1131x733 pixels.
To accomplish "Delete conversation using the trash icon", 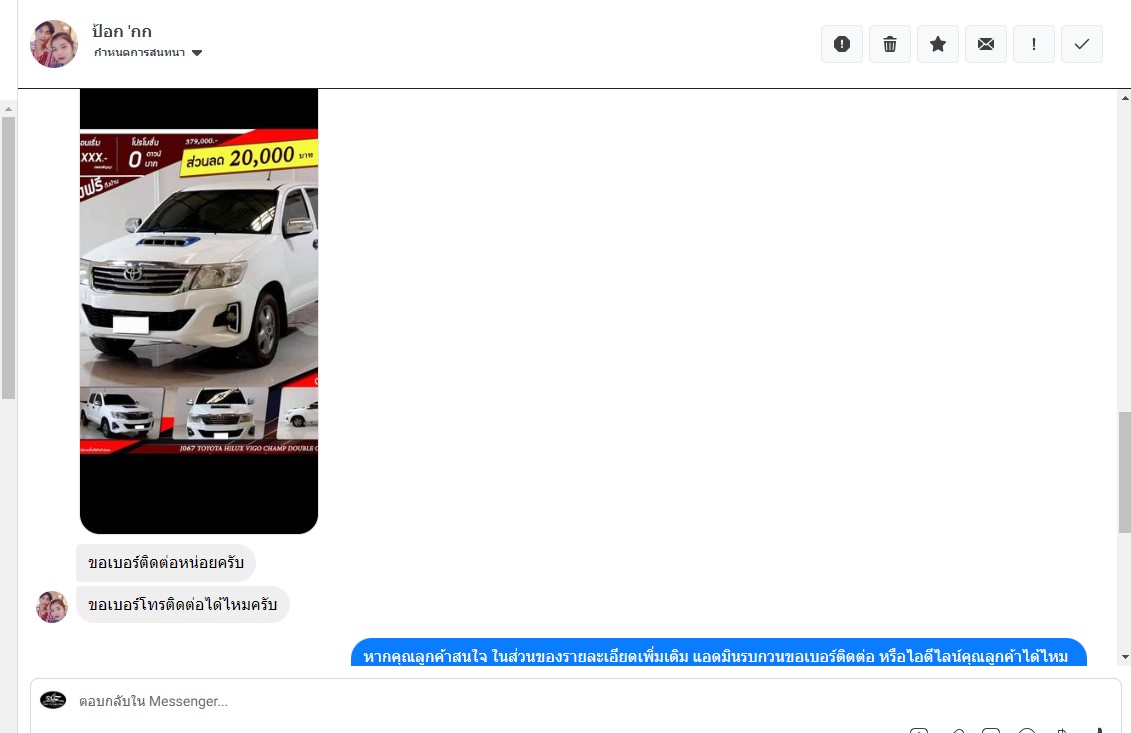I will pos(889,44).
